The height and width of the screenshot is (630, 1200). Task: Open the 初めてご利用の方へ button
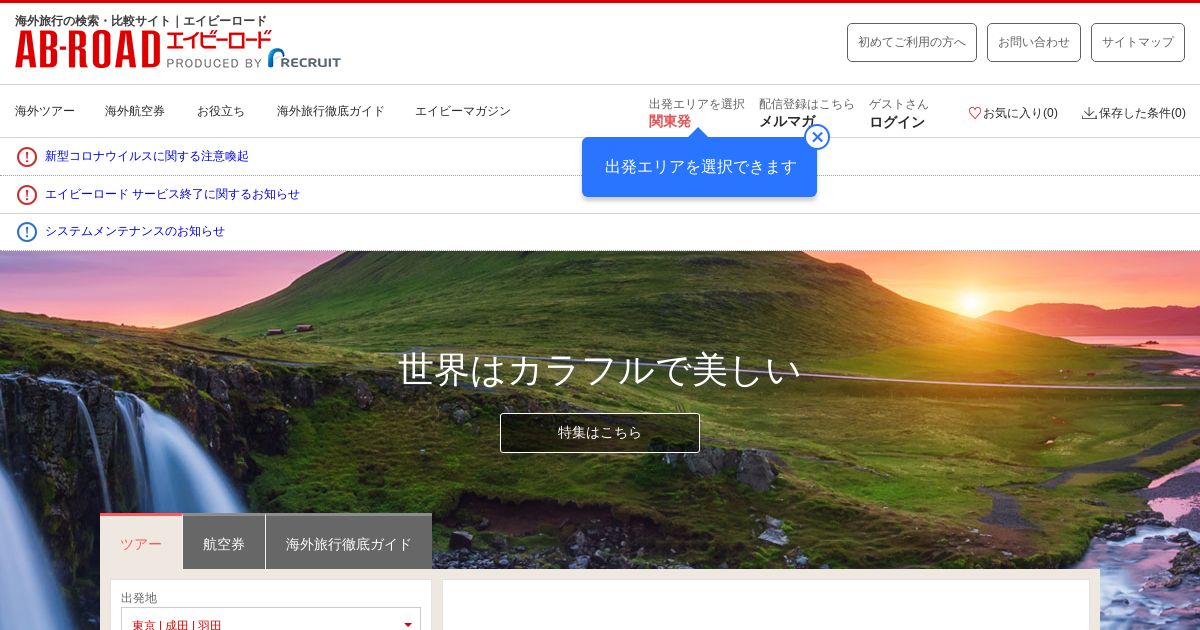912,42
